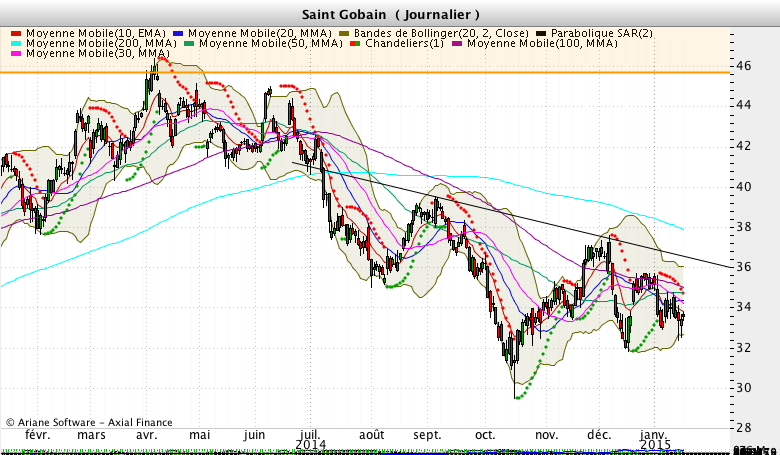
Task: Click the 40 price axis label
Action: pos(744,187)
